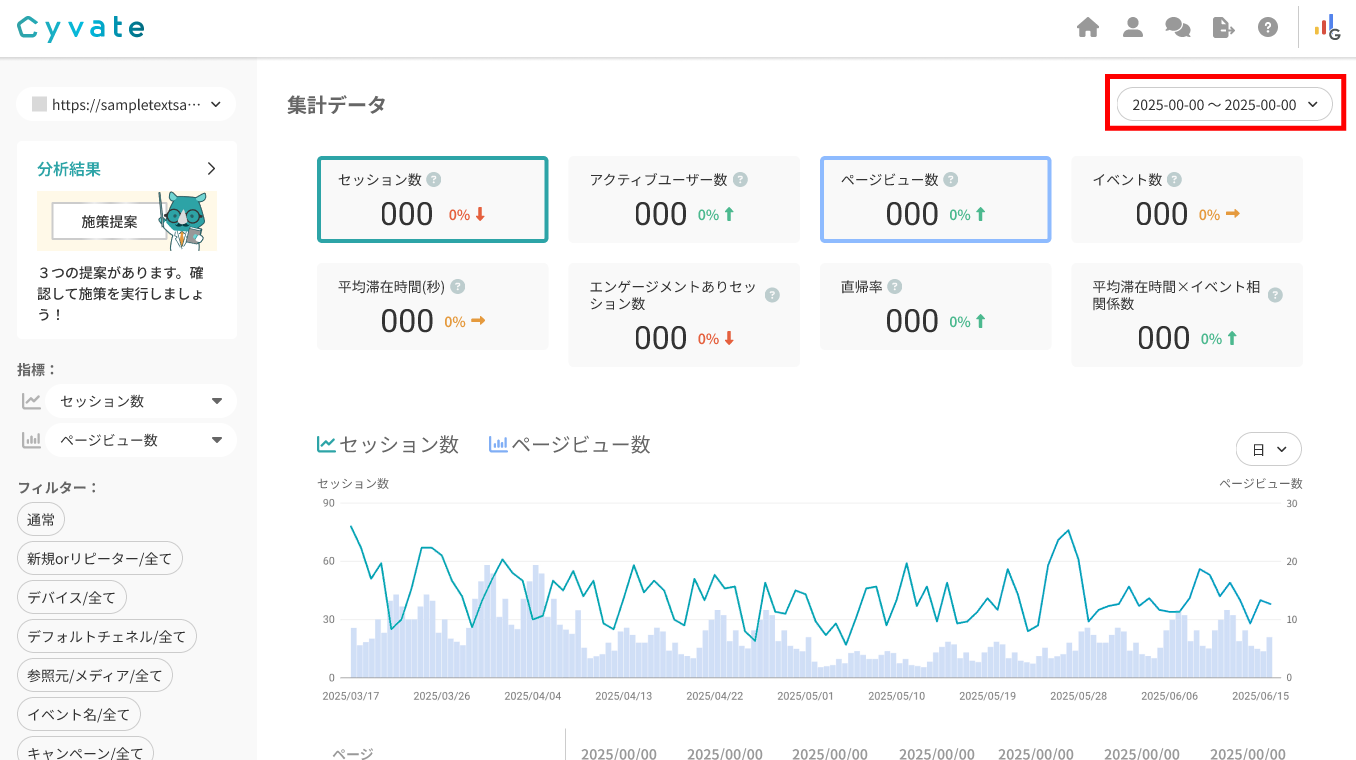Toggle the デバイス/全て filter chip

click(72, 597)
